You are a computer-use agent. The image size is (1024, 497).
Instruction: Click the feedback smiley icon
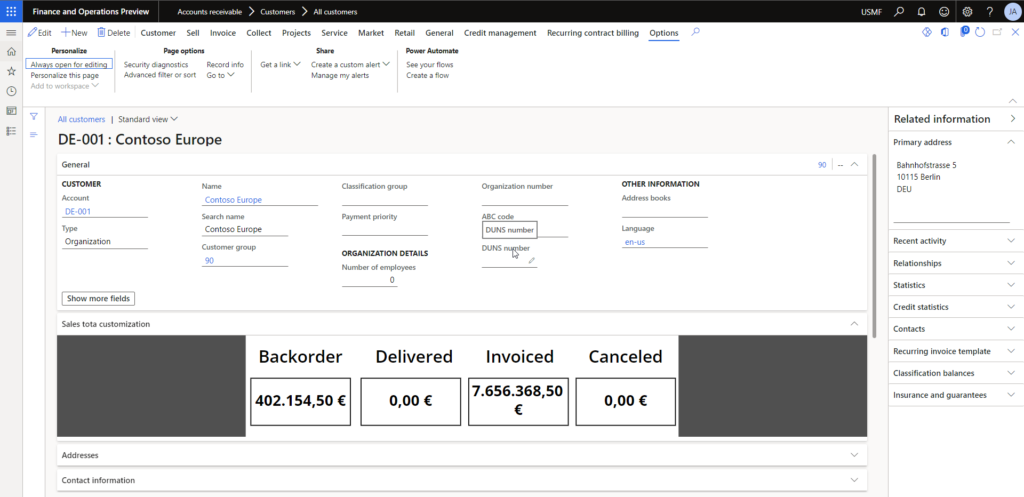[944, 11]
